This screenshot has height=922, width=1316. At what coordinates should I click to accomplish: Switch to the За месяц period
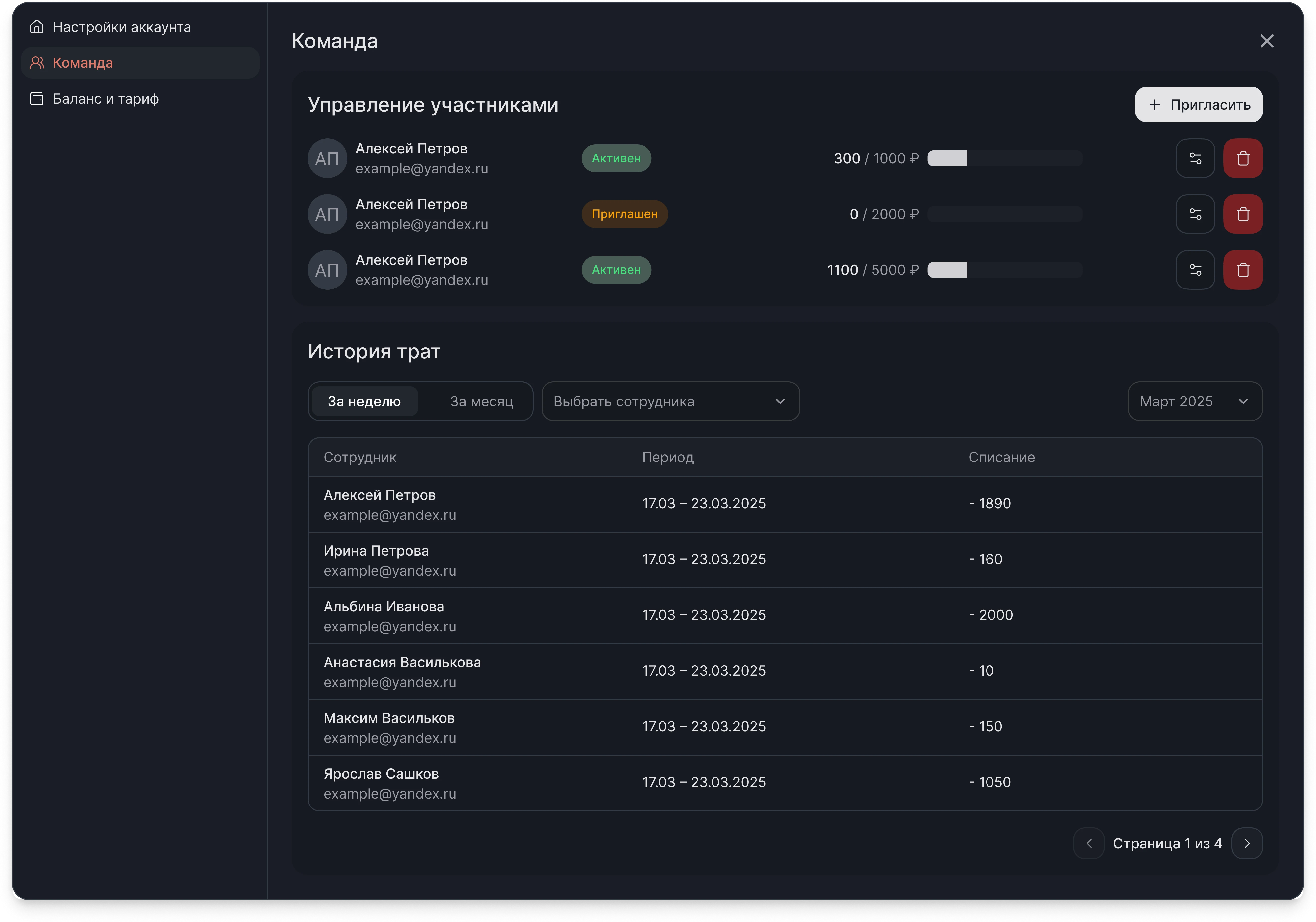coord(482,401)
